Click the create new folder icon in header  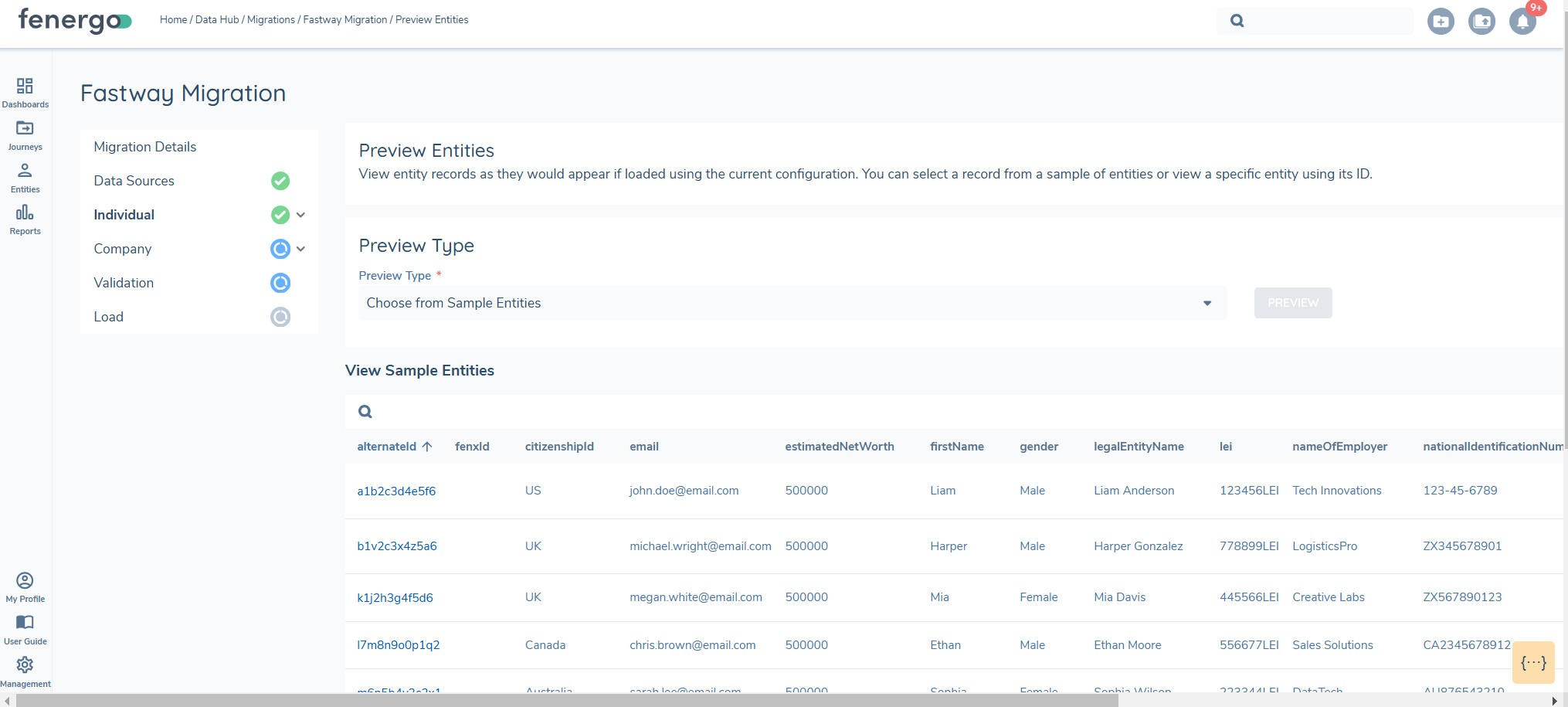pos(1441,21)
